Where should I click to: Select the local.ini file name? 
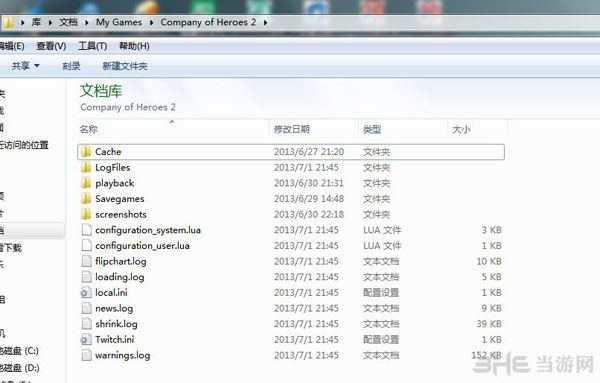tap(111, 293)
